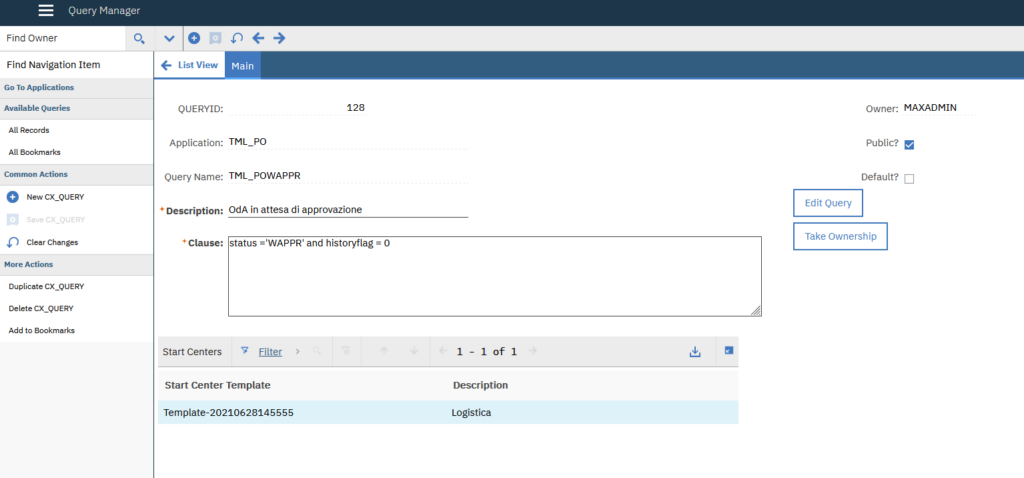The image size is (1024, 478).
Task: Enable the Default? checkbox
Action: pos(909,179)
